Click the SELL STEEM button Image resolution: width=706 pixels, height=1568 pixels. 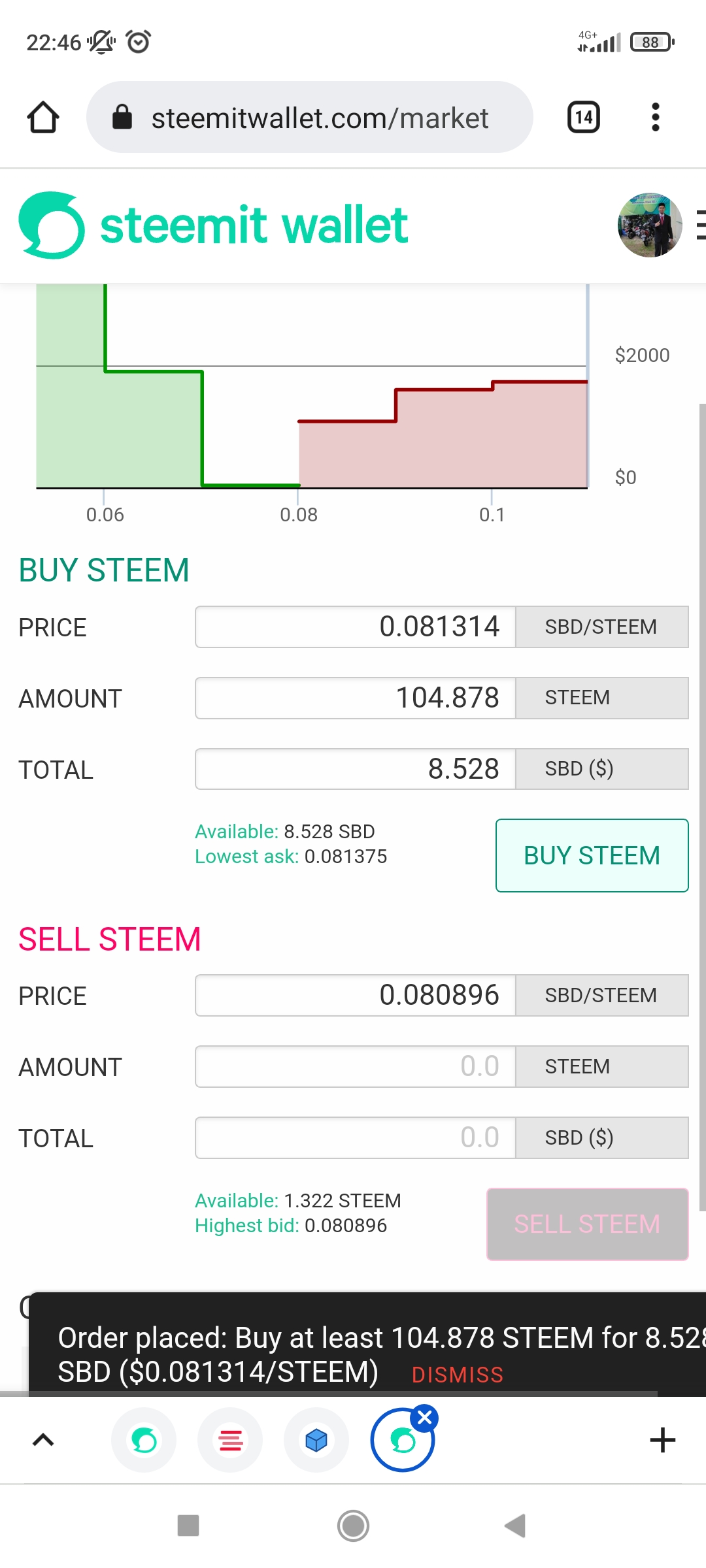click(588, 1224)
